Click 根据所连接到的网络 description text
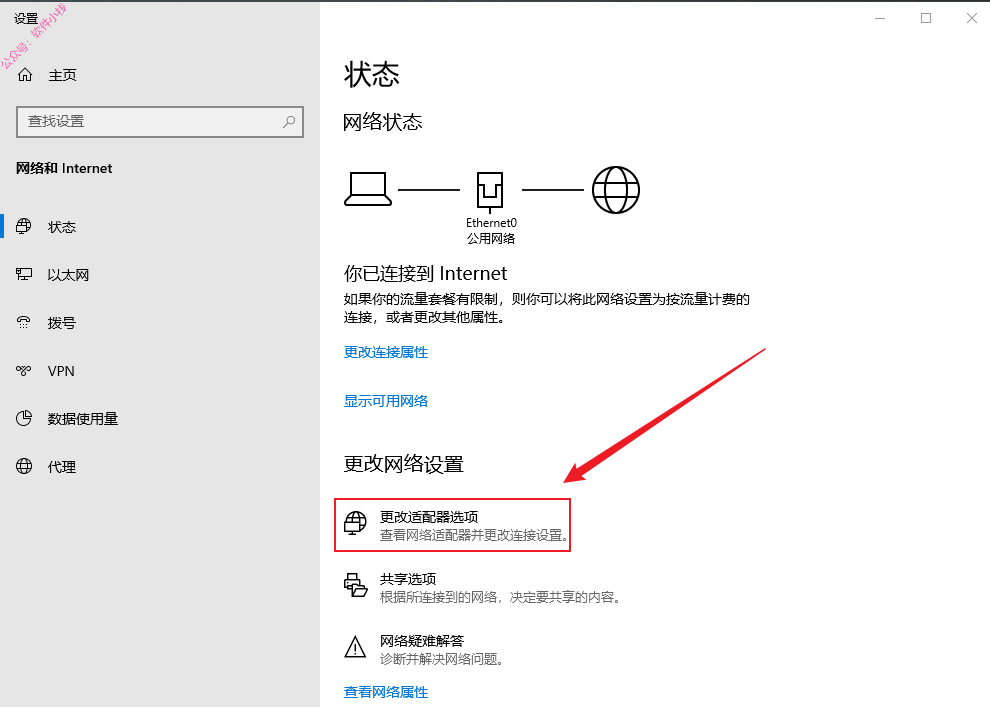Image resolution: width=990 pixels, height=707 pixels. click(501, 597)
